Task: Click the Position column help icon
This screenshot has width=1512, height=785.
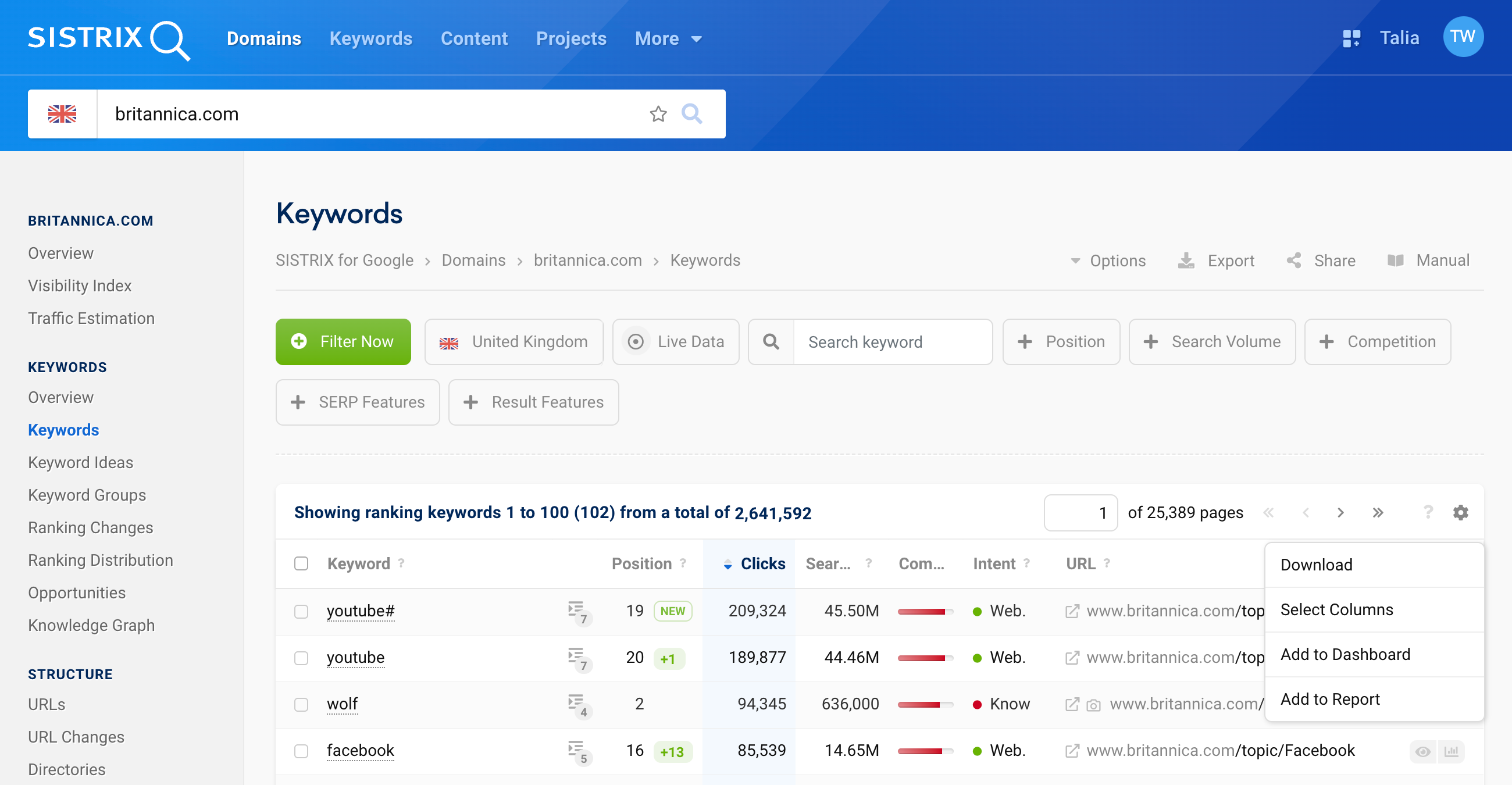Action: (x=683, y=563)
